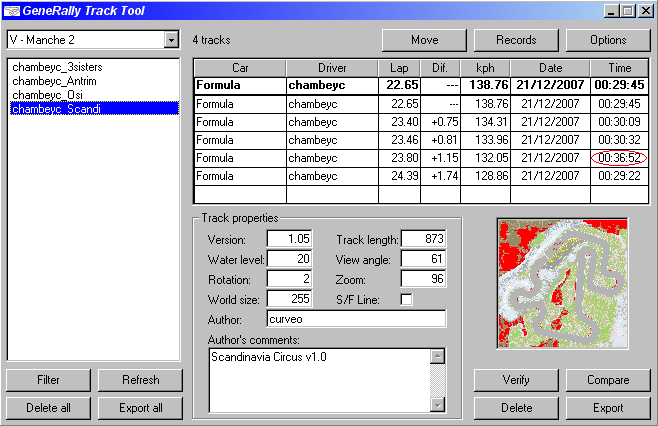Click the Export all button
Viewport: 658px width, 426px height.
pyautogui.click(x=141, y=408)
